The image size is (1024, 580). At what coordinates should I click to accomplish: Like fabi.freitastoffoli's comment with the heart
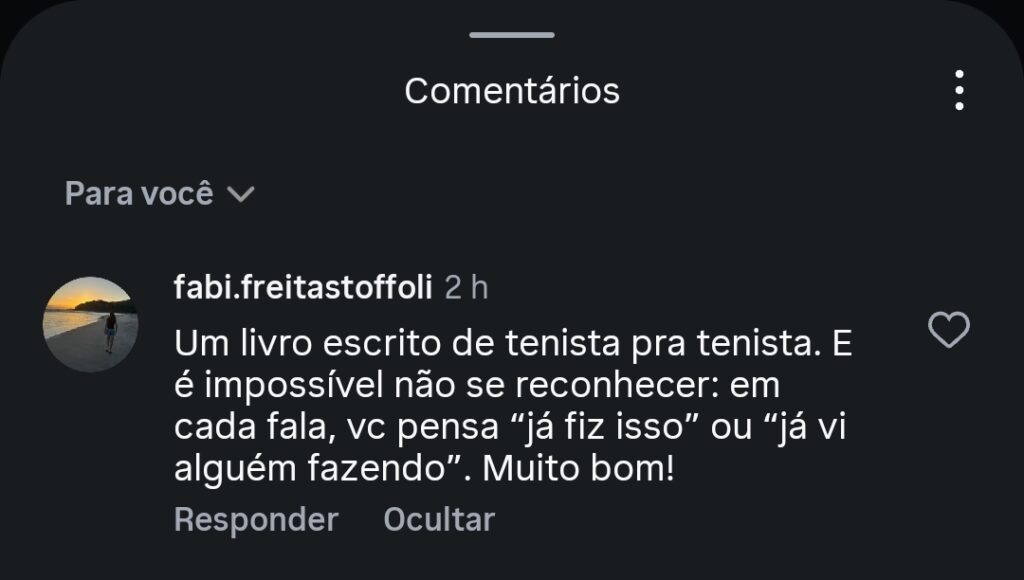(949, 330)
